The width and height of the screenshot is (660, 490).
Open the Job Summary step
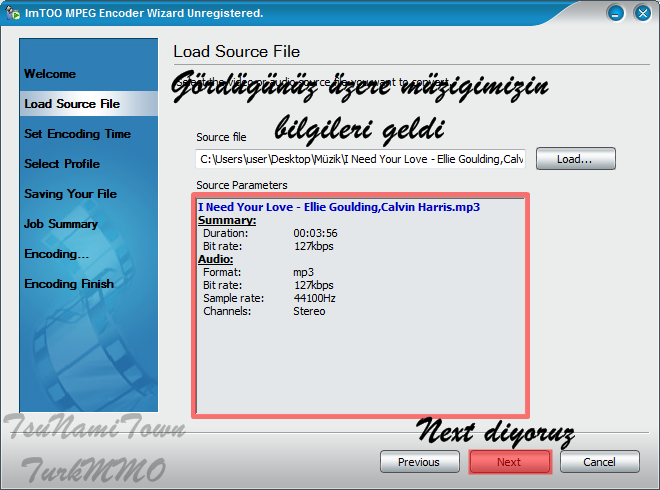61,224
